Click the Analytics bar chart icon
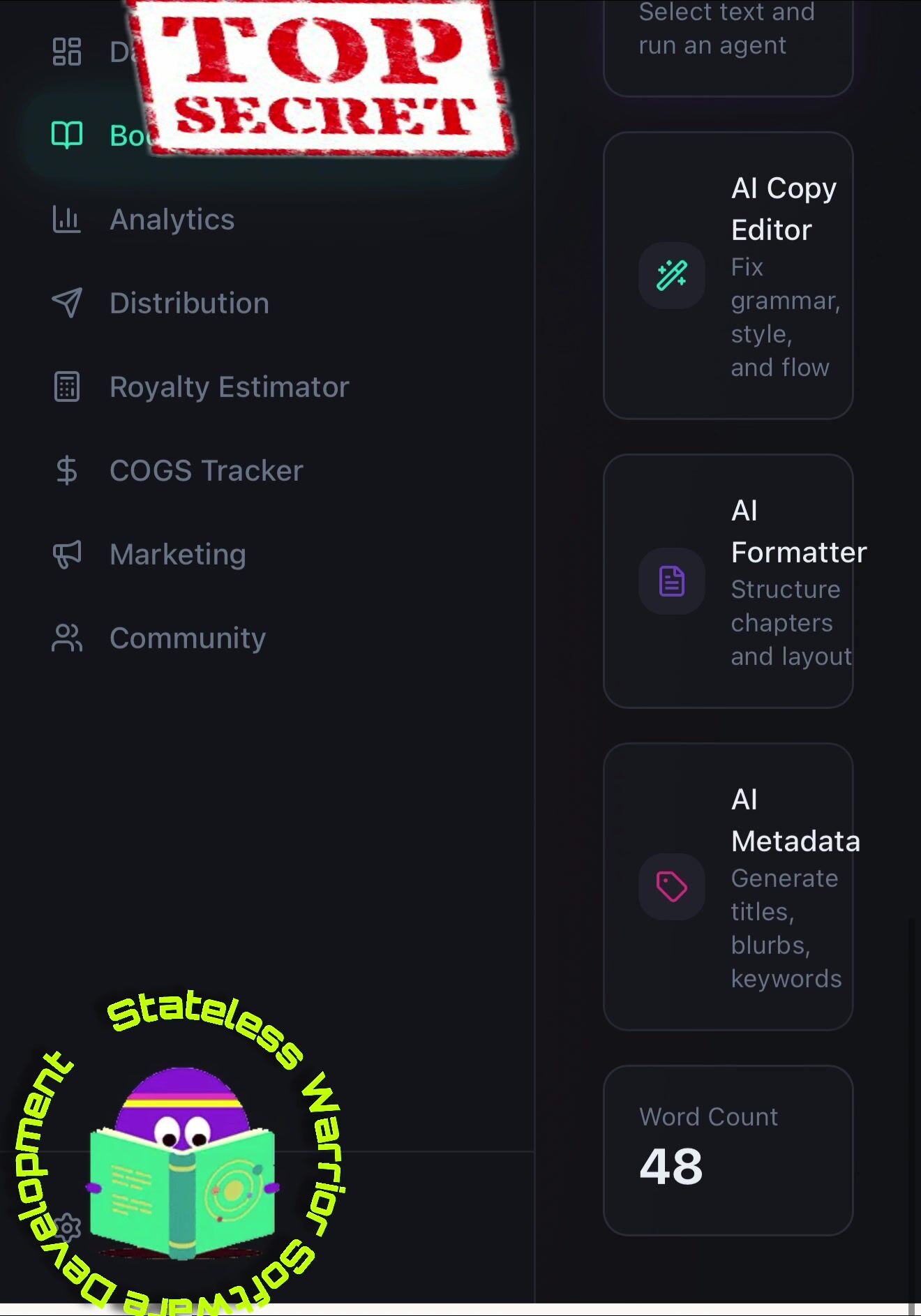 67,219
